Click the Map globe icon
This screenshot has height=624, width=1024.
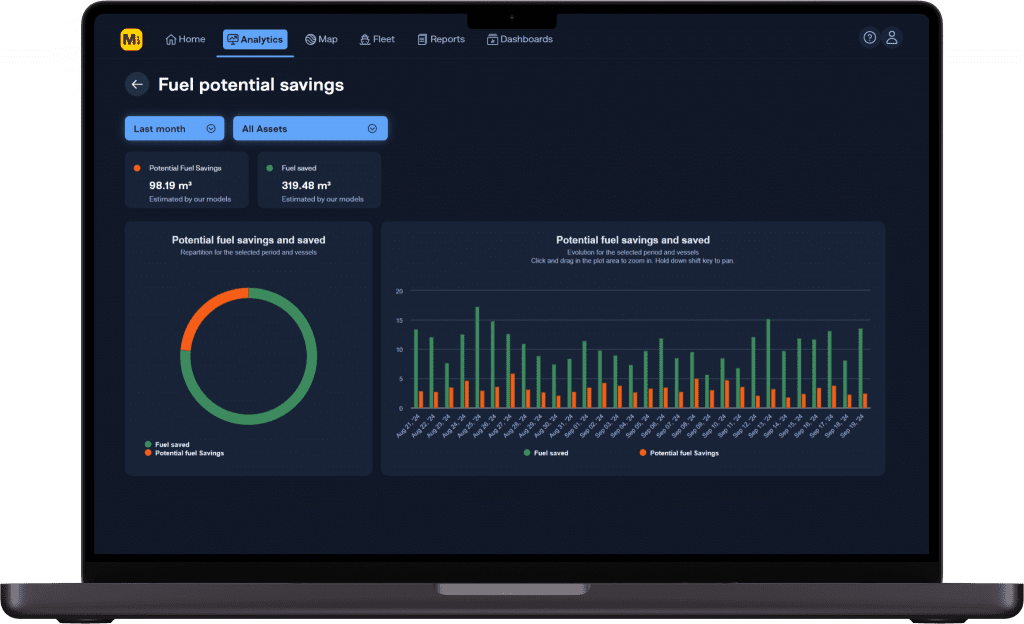point(310,40)
